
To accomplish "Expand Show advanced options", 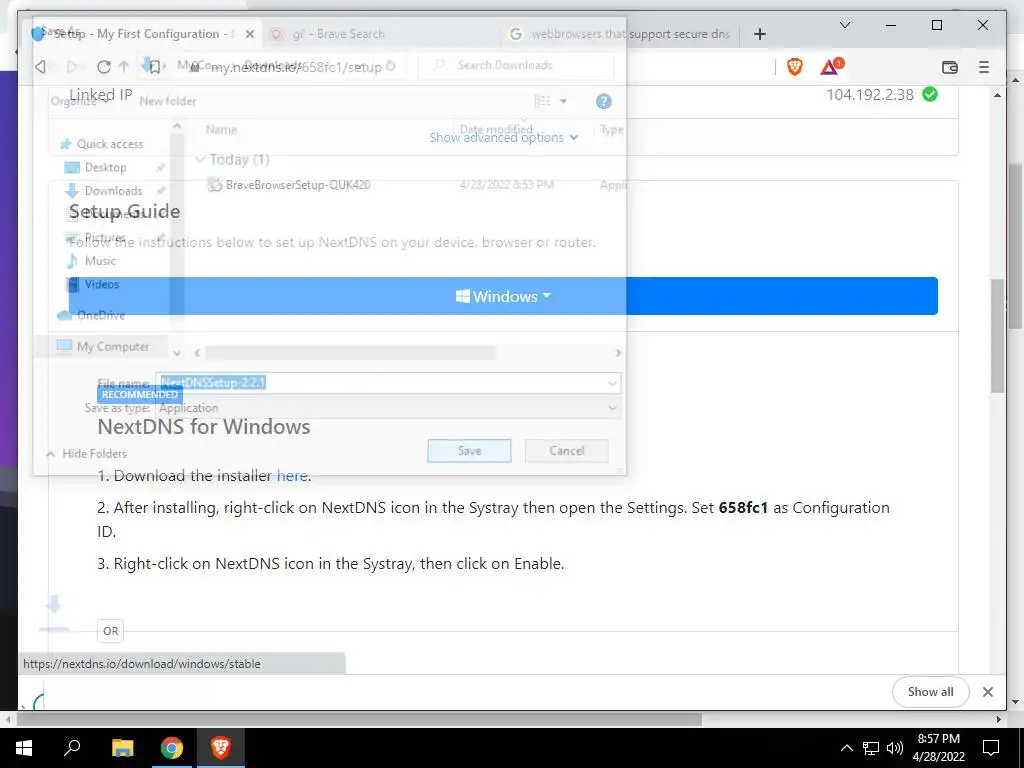I will coord(504,137).
